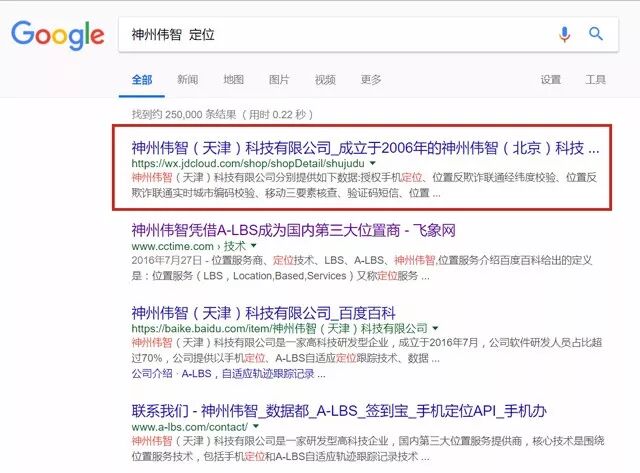This screenshot has height=473, width=640.
Task: Open the 更多 menu
Action: [371, 79]
